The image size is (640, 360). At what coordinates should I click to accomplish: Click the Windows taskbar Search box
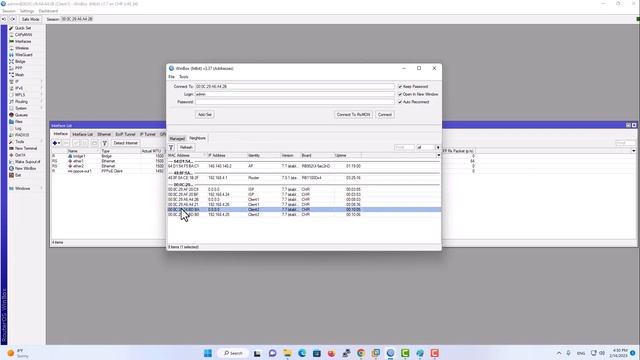click(x=233, y=353)
